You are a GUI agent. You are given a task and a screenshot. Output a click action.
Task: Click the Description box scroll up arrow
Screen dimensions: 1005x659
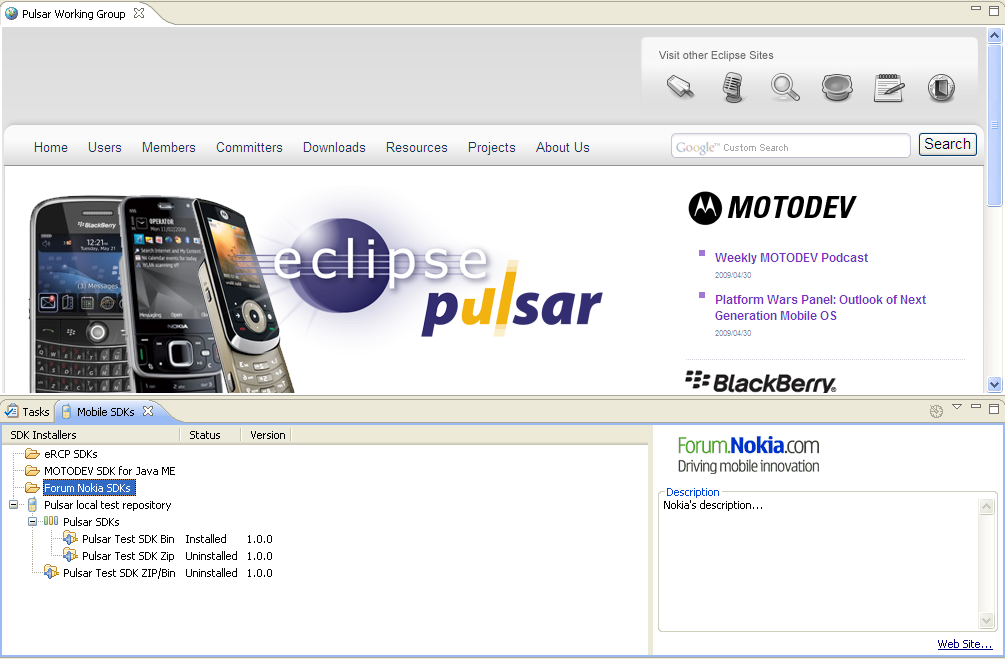click(x=986, y=506)
